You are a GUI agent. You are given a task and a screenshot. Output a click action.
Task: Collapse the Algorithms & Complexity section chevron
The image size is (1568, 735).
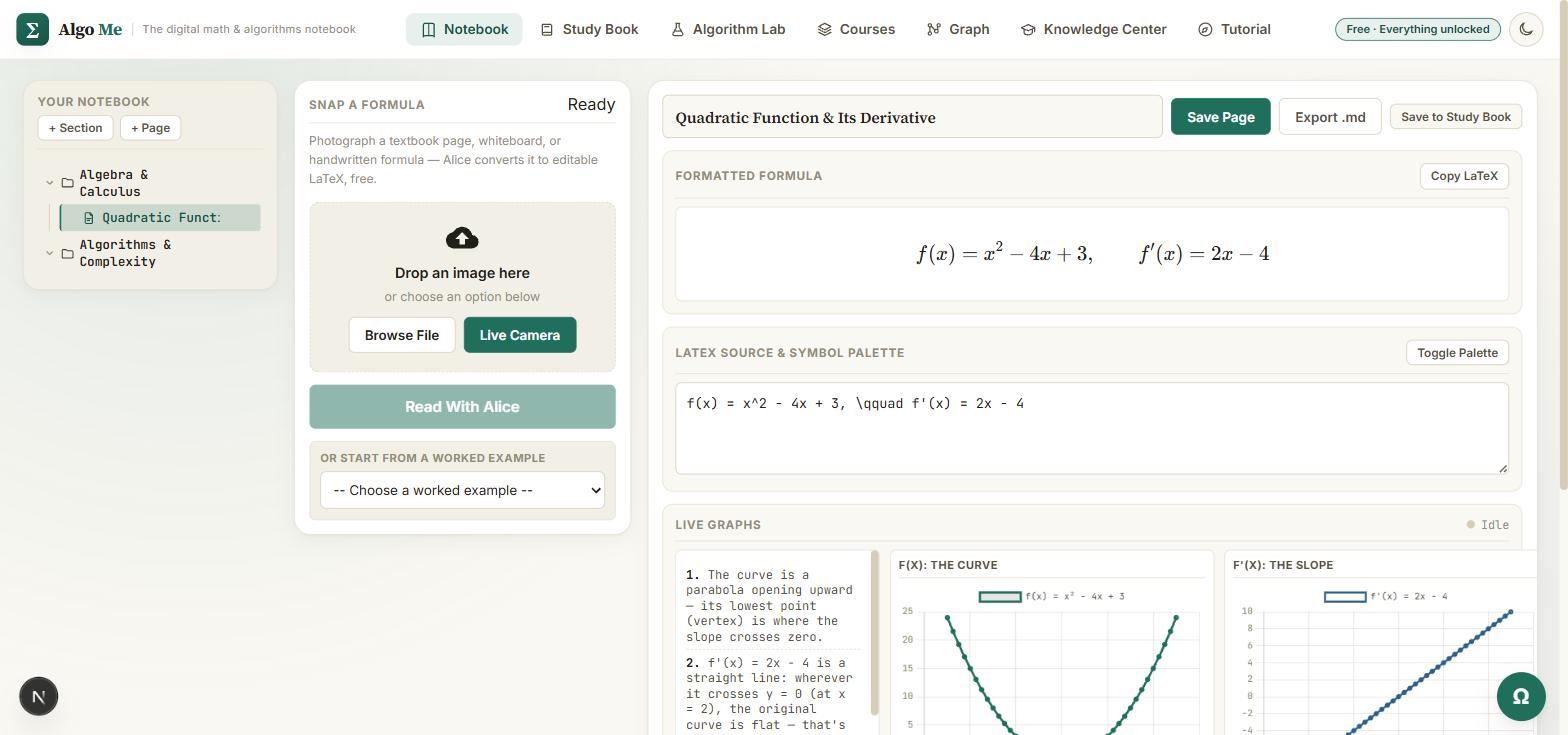click(49, 253)
